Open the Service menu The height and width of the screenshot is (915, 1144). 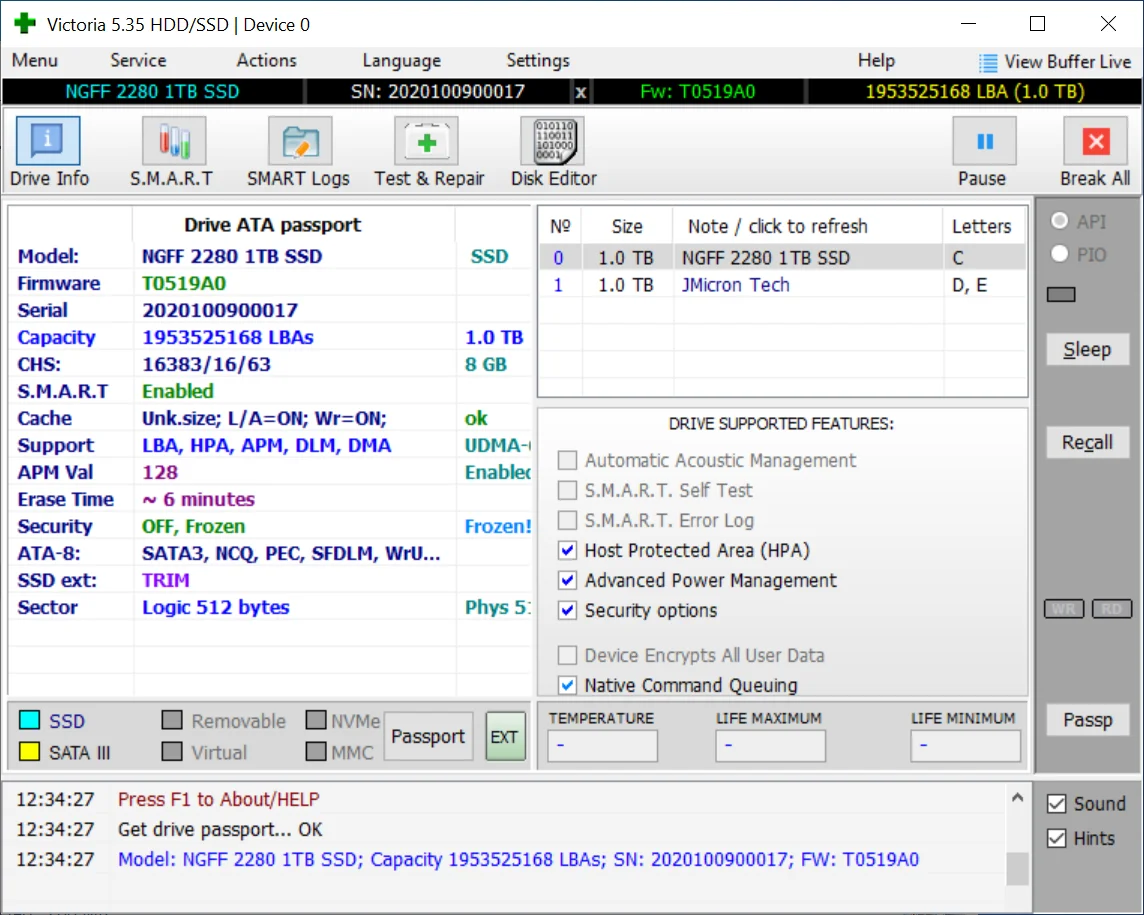pyautogui.click(x=138, y=61)
